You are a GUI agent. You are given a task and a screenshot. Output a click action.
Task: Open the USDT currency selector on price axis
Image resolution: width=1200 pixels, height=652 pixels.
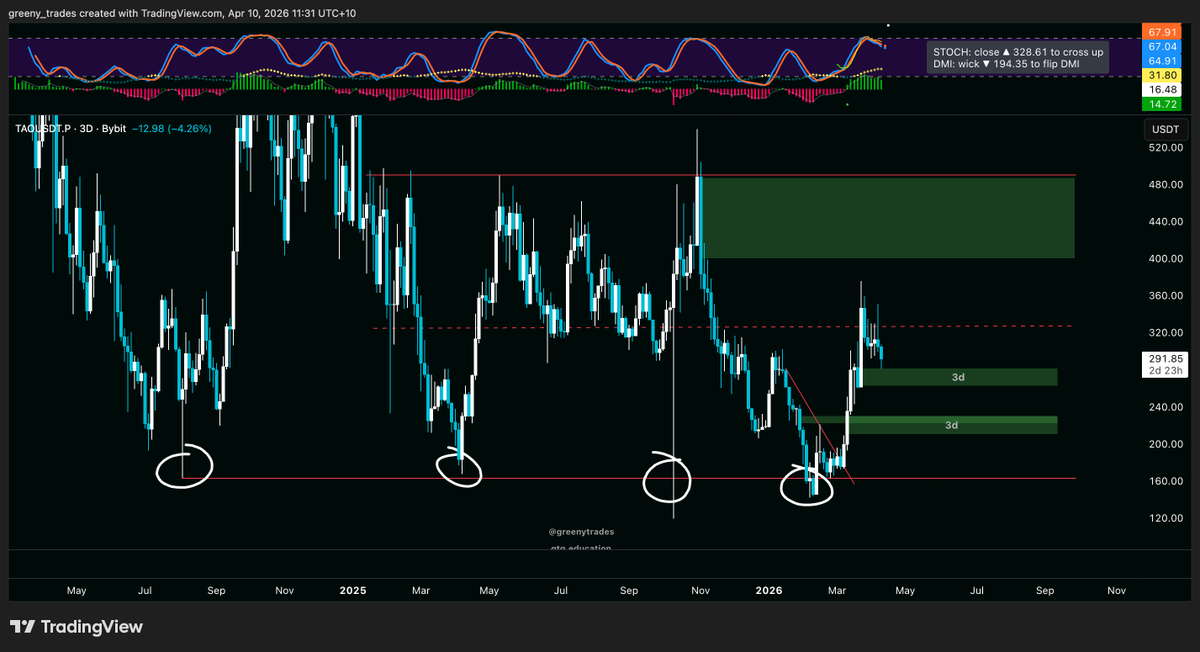[1166, 130]
